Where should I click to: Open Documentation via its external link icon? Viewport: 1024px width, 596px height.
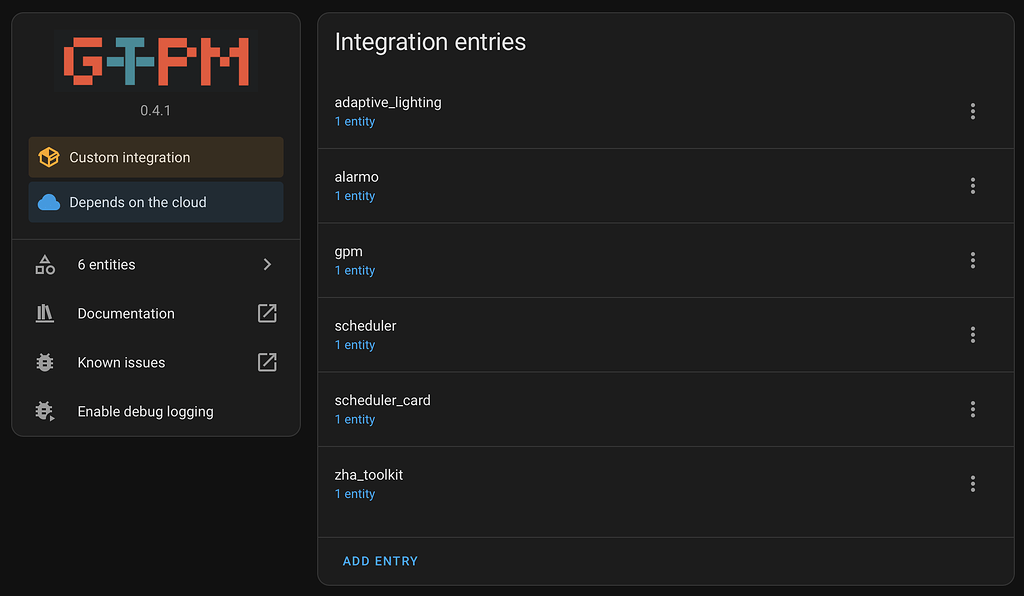[266, 313]
